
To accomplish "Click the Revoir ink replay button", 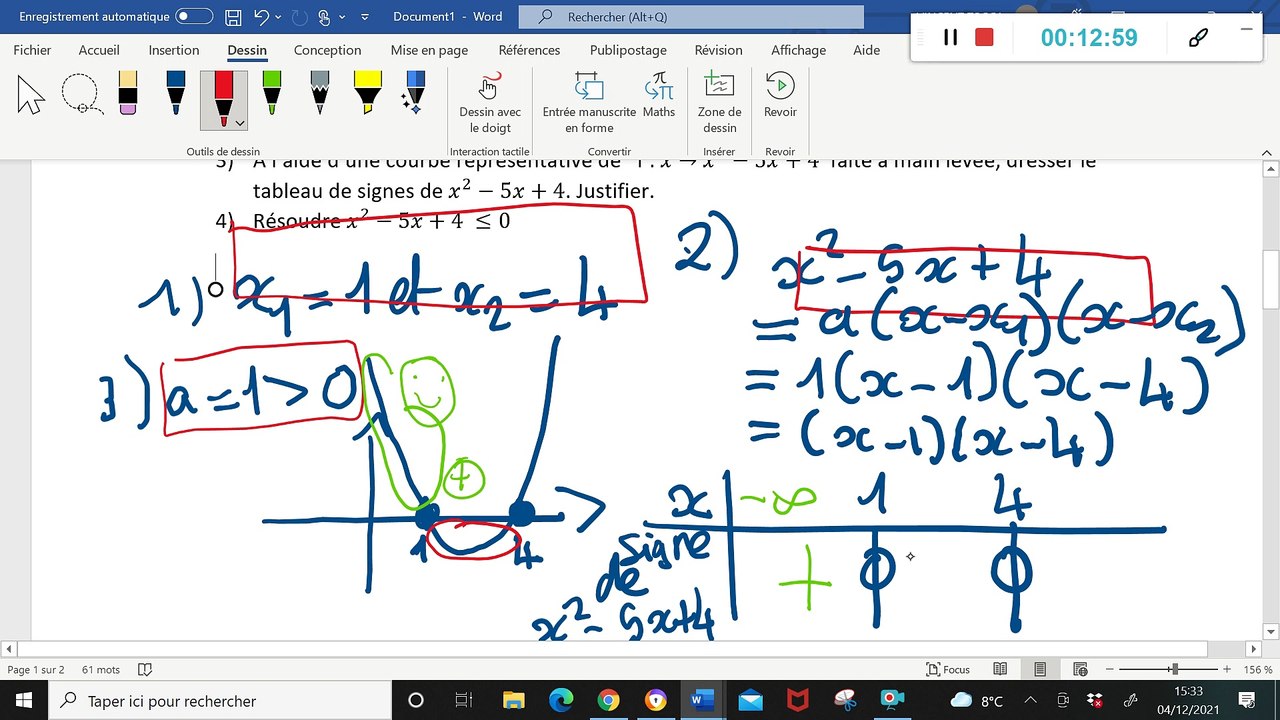I will pos(780,97).
